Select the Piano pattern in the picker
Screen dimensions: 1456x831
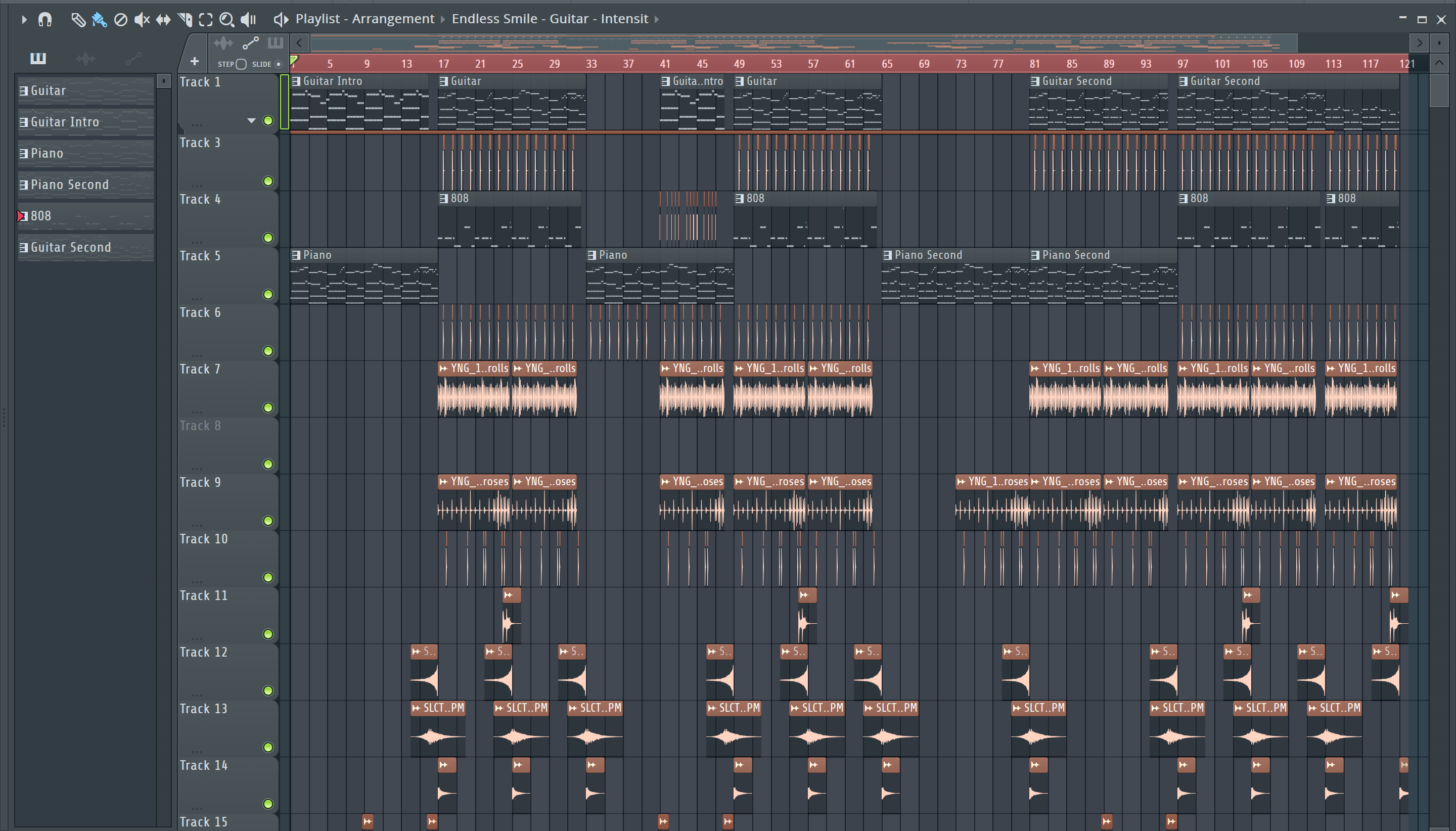click(x=85, y=154)
